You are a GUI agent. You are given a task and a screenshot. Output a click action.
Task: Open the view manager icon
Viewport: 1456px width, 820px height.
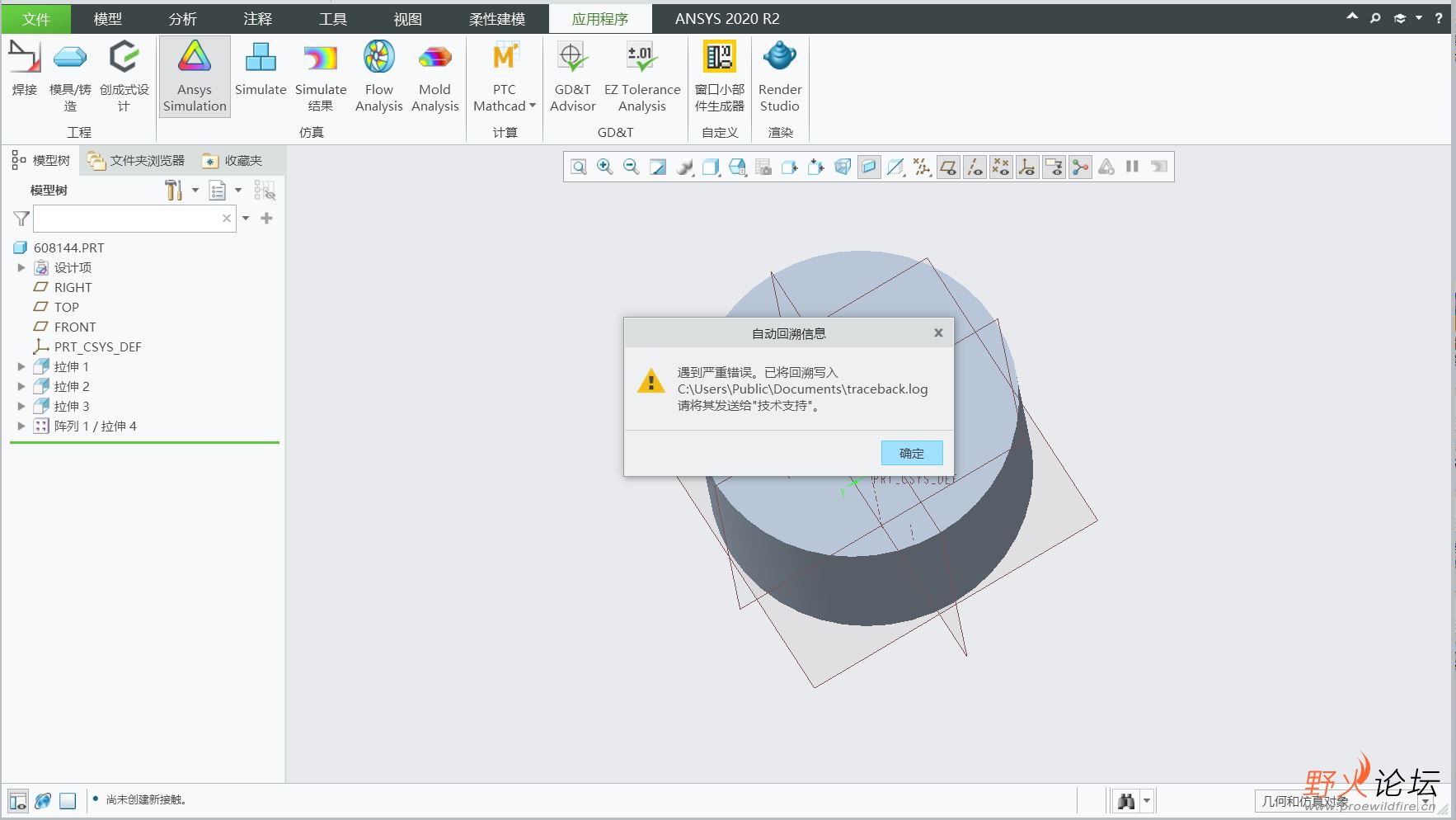[x=763, y=167]
